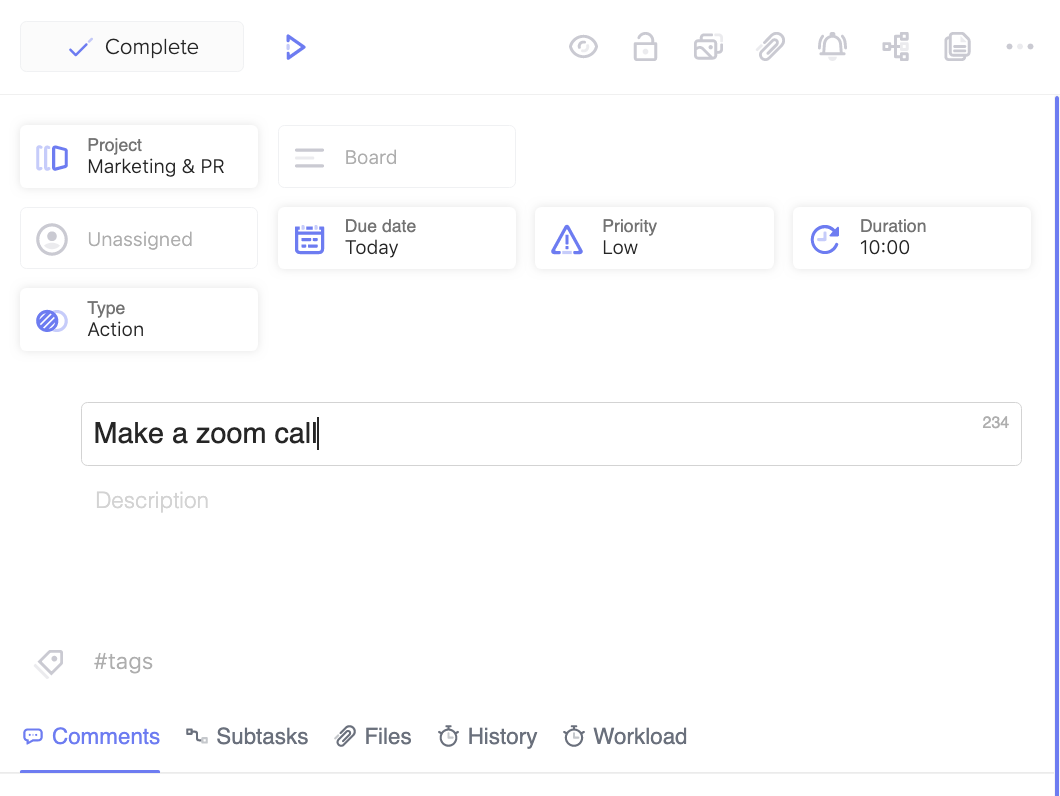Screen dimensions: 1060x796
Task: Toggle the task Type Action selector
Action: [139, 320]
